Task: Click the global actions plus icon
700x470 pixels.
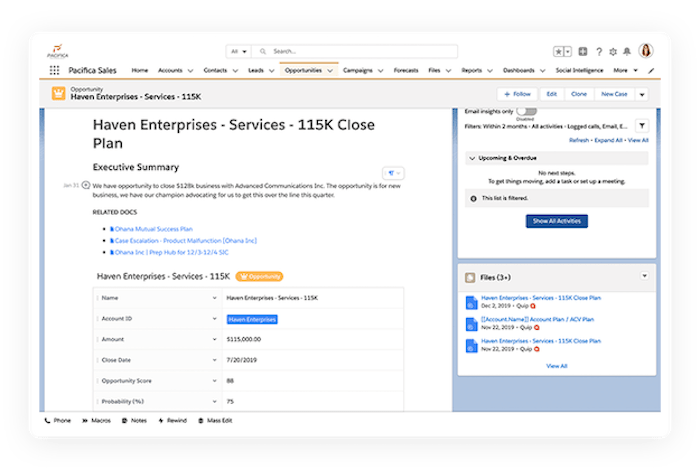Action: pyautogui.click(x=583, y=51)
